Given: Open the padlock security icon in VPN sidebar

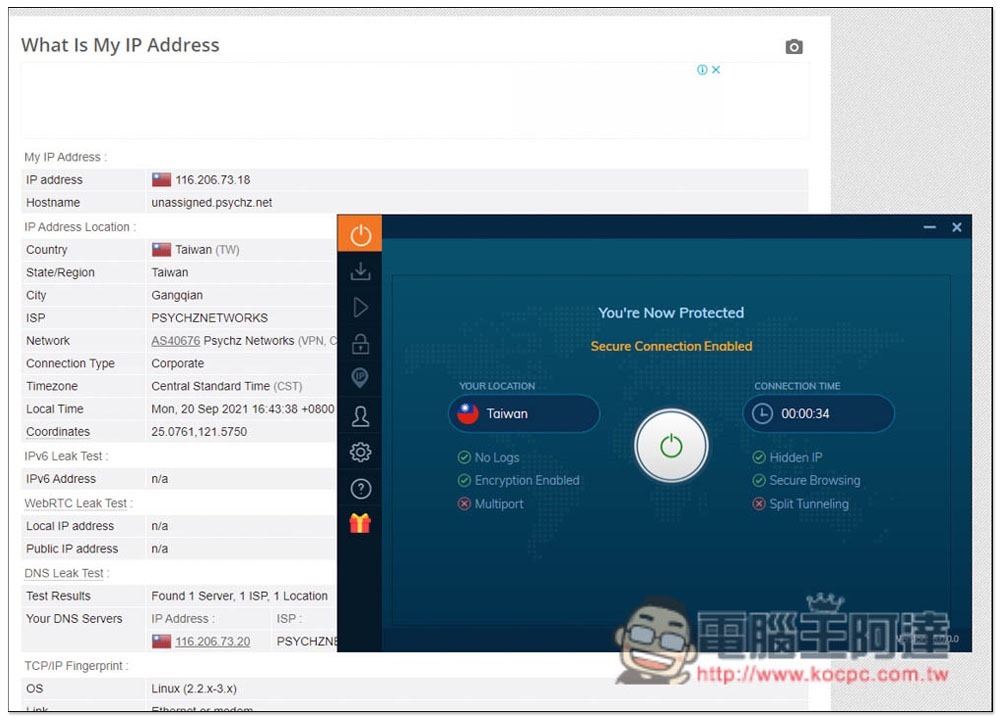Looking at the screenshot, I should tap(360, 344).
